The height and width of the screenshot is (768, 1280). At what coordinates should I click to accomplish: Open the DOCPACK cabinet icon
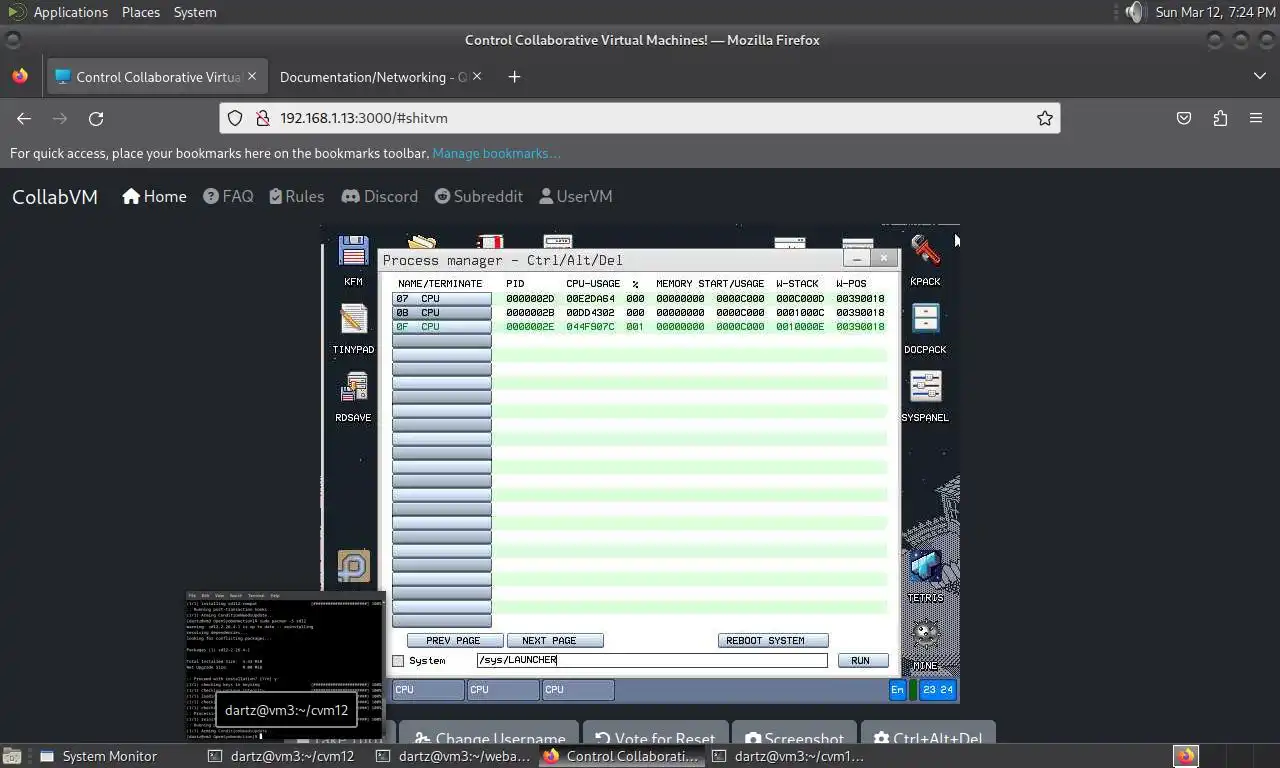[925, 320]
